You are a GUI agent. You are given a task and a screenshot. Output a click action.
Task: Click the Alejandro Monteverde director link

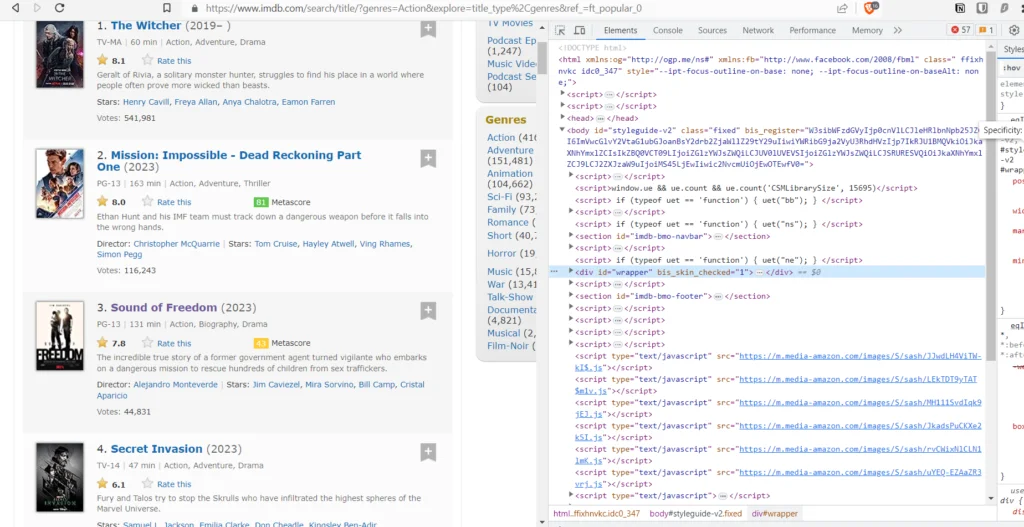click(176, 385)
